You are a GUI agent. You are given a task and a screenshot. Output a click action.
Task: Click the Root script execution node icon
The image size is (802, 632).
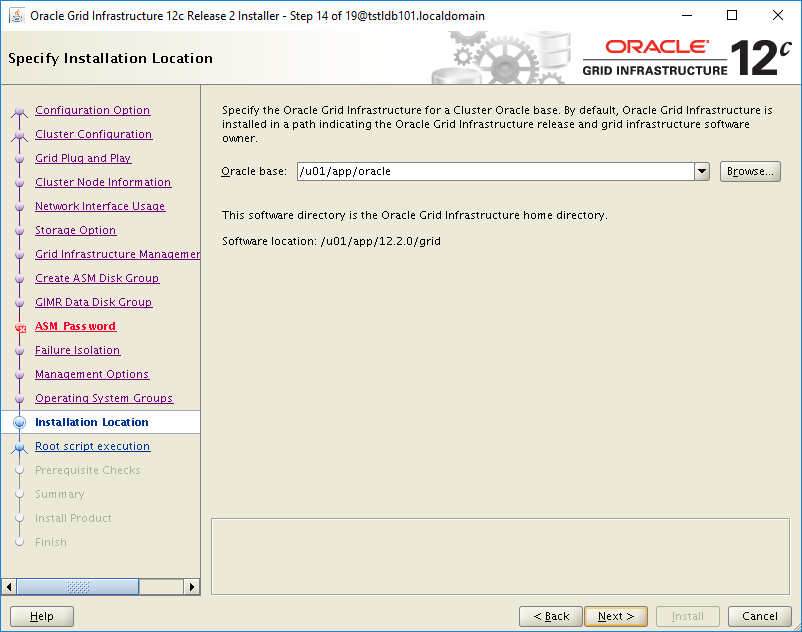tap(19, 447)
